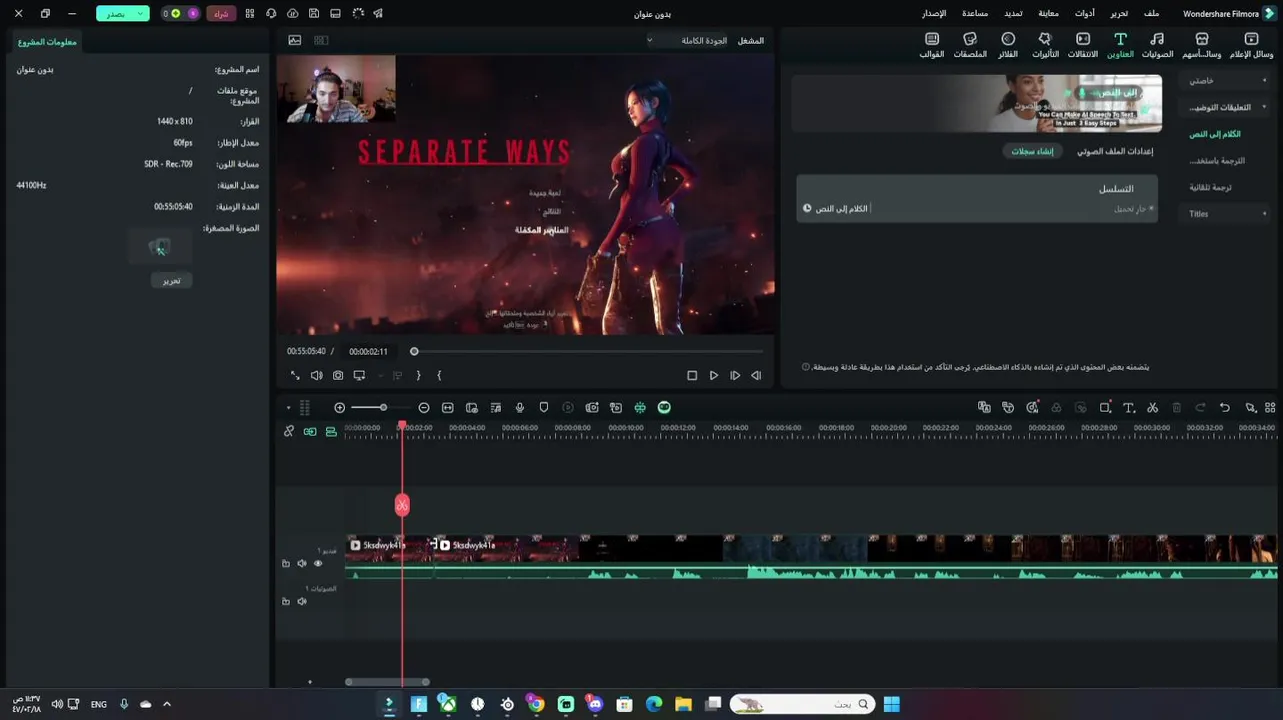Open the Titles (العناوين) tab
1283x720 pixels.
1120,45
